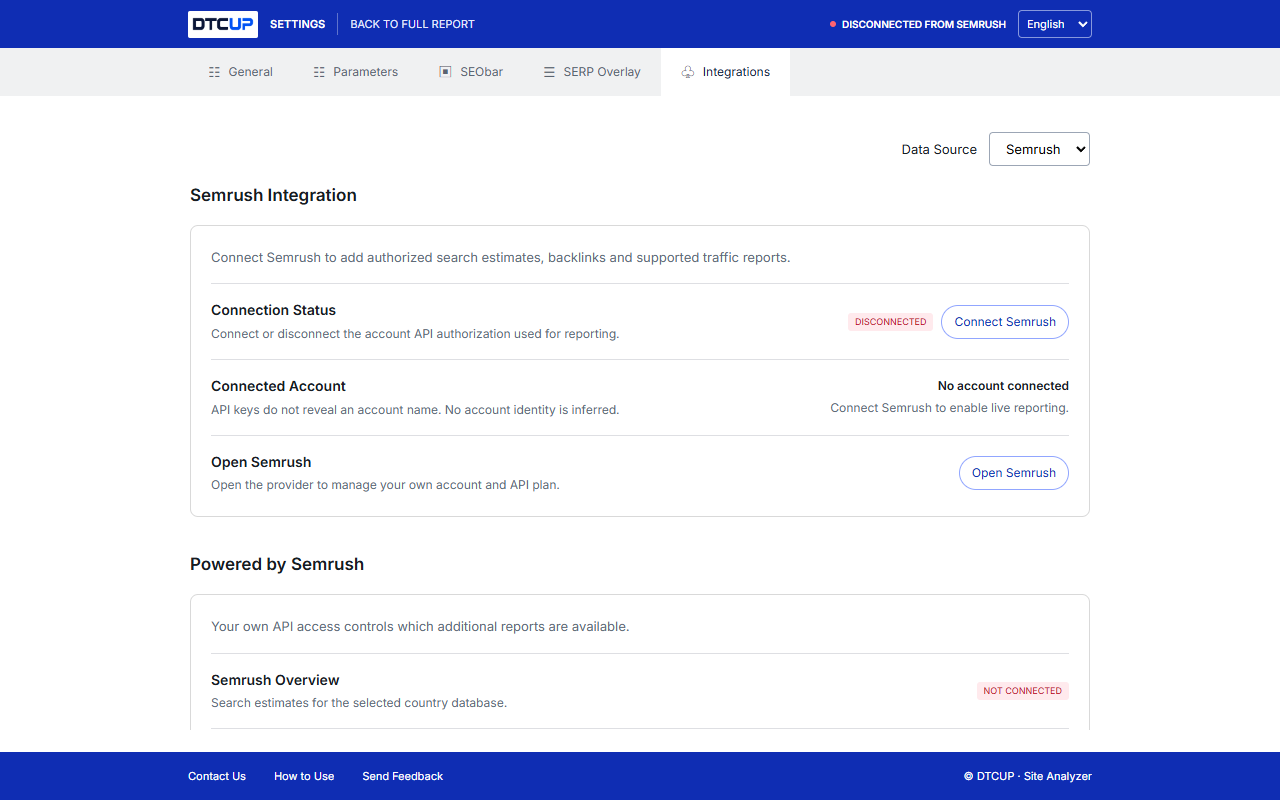Viewport: 1280px width, 800px height.
Task: Click 'Connect Semrush to enable live reporting.' text
Action: click(x=950, y=408)
